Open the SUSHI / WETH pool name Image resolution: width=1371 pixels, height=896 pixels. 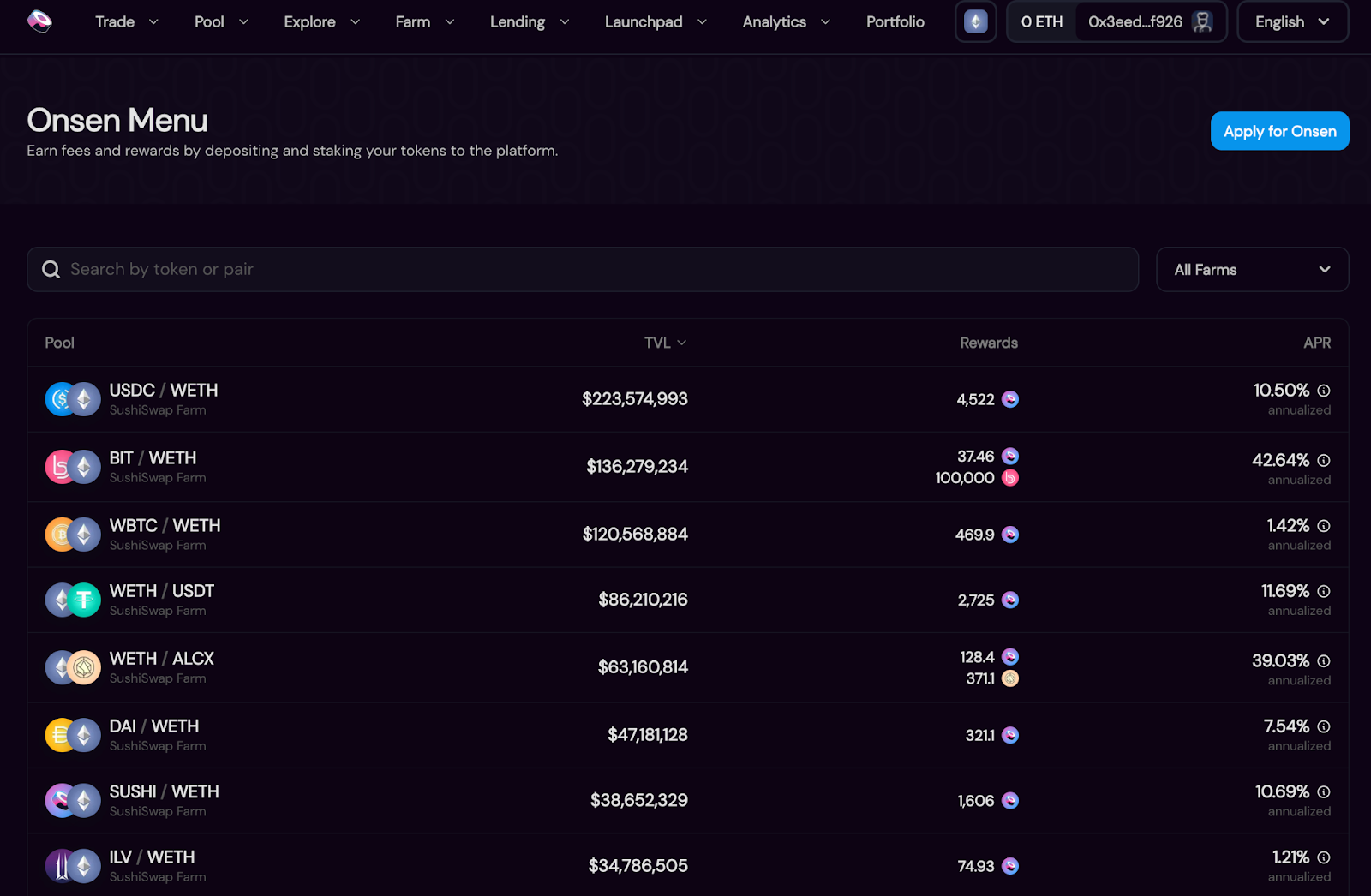coord(165,791)
